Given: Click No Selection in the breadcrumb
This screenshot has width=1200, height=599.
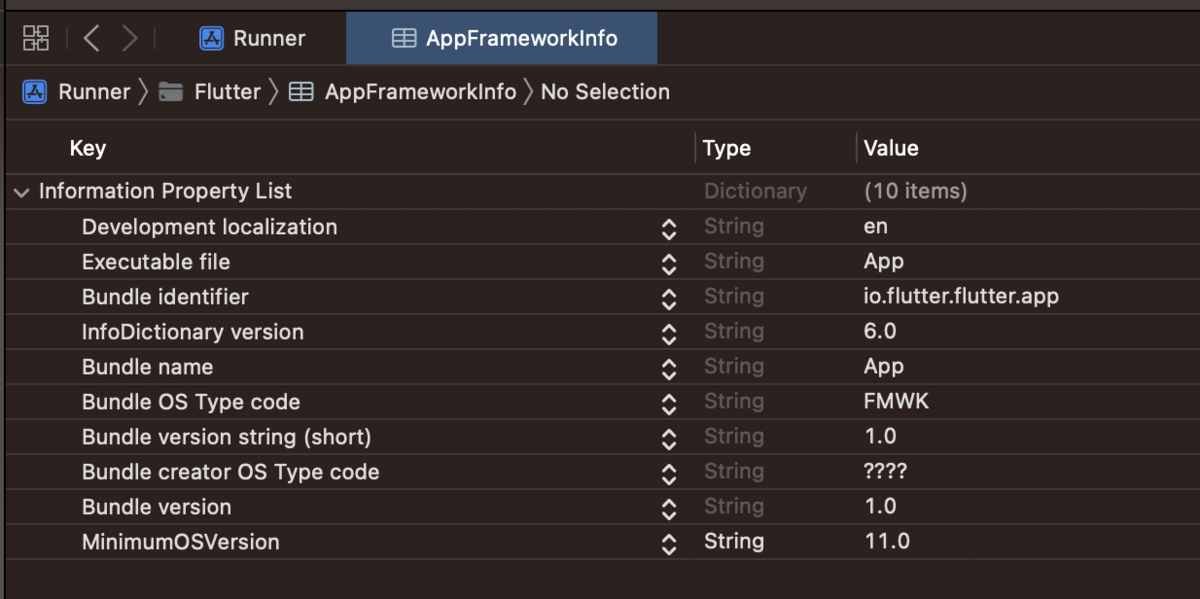Looking at the screenshot, I should 605,92.
